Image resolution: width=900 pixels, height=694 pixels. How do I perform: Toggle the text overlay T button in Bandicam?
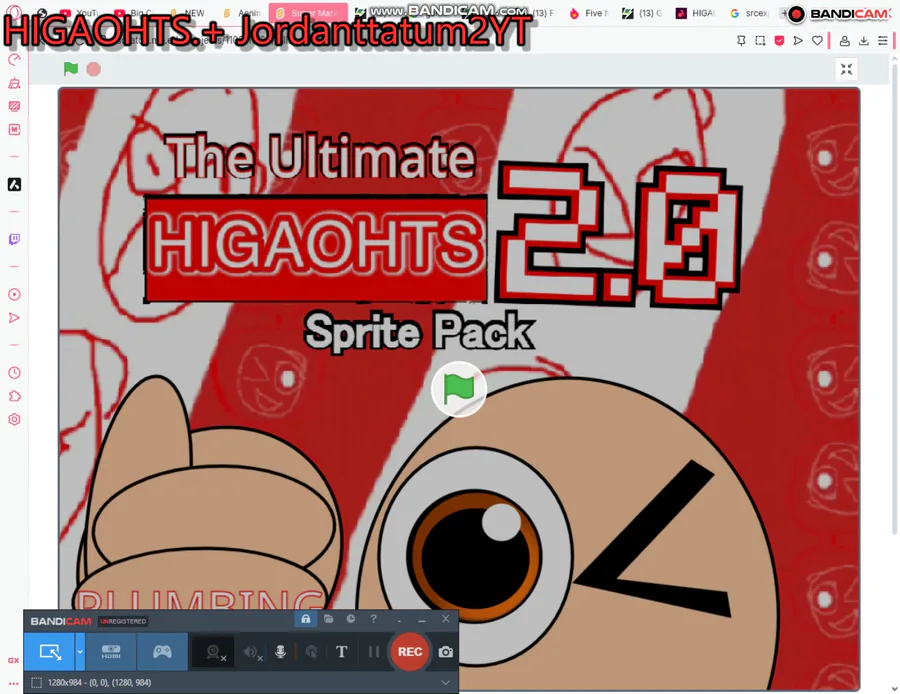(x=342, y=652)
